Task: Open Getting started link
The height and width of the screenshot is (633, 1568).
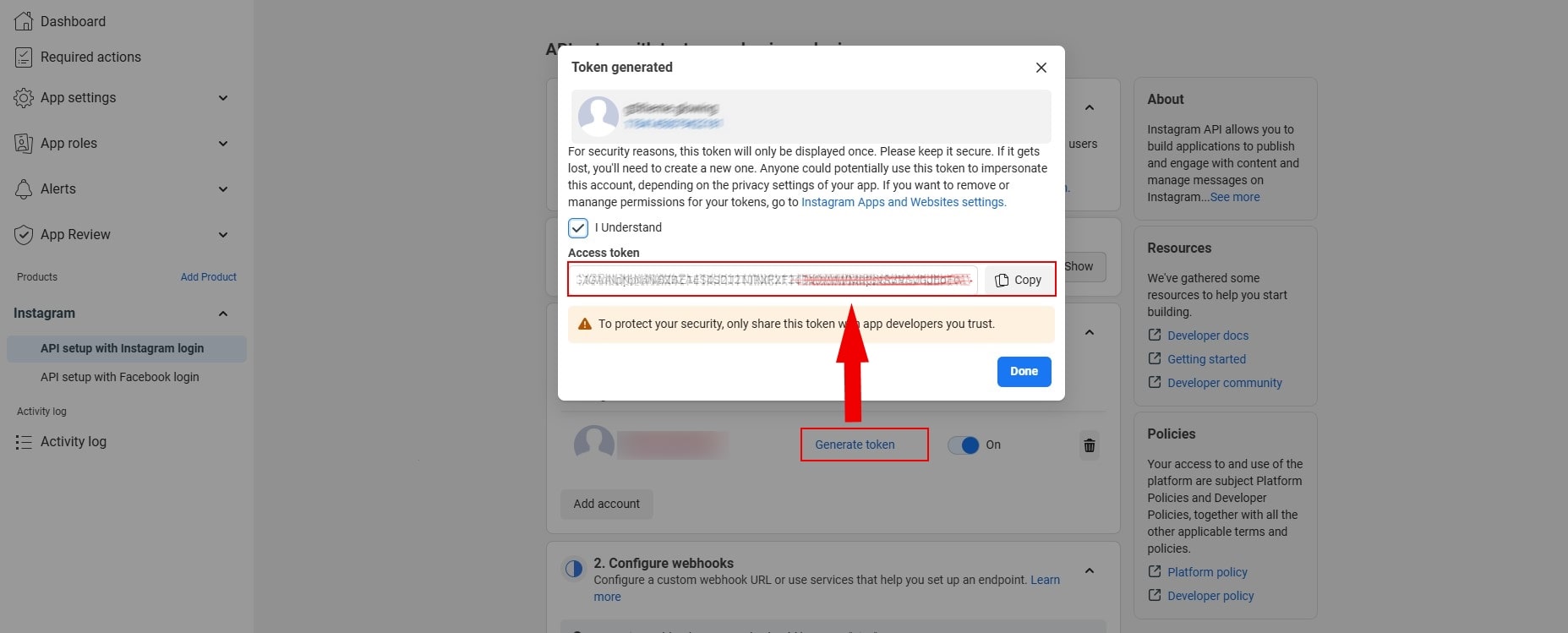Action: 1206,359
